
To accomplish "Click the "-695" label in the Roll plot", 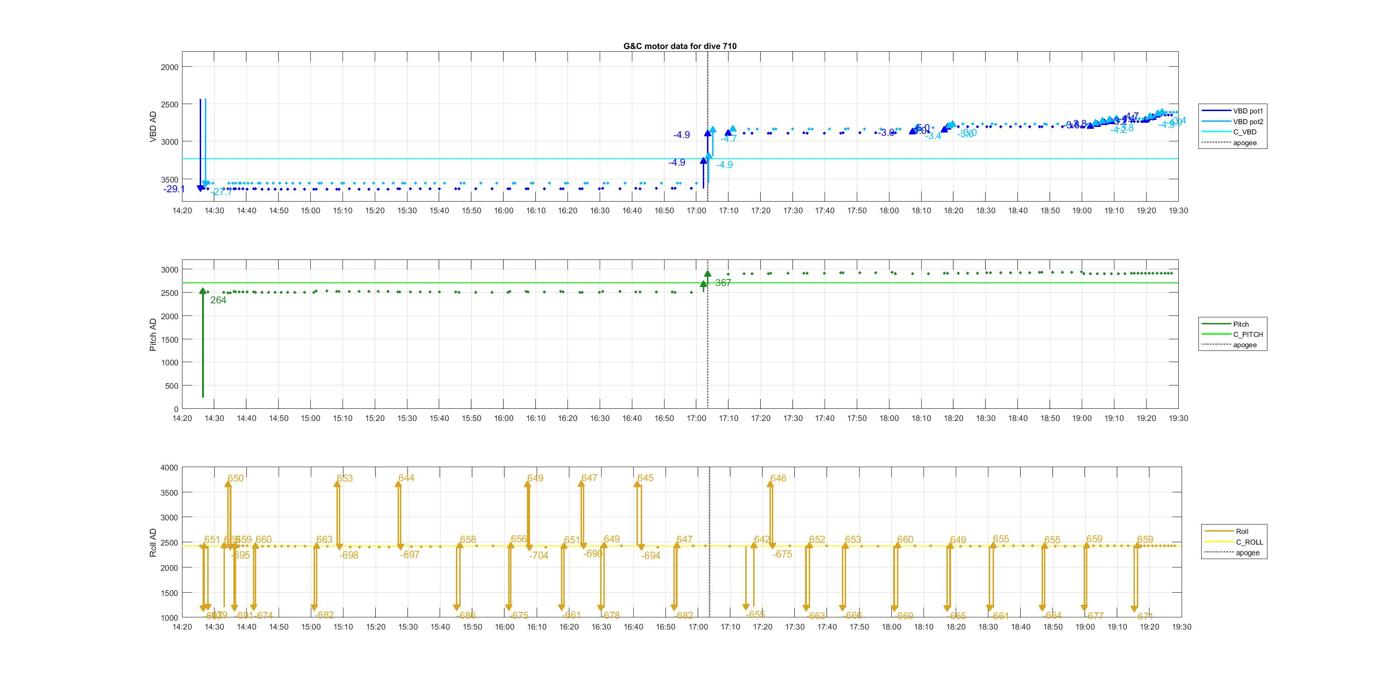I will 241,555.
